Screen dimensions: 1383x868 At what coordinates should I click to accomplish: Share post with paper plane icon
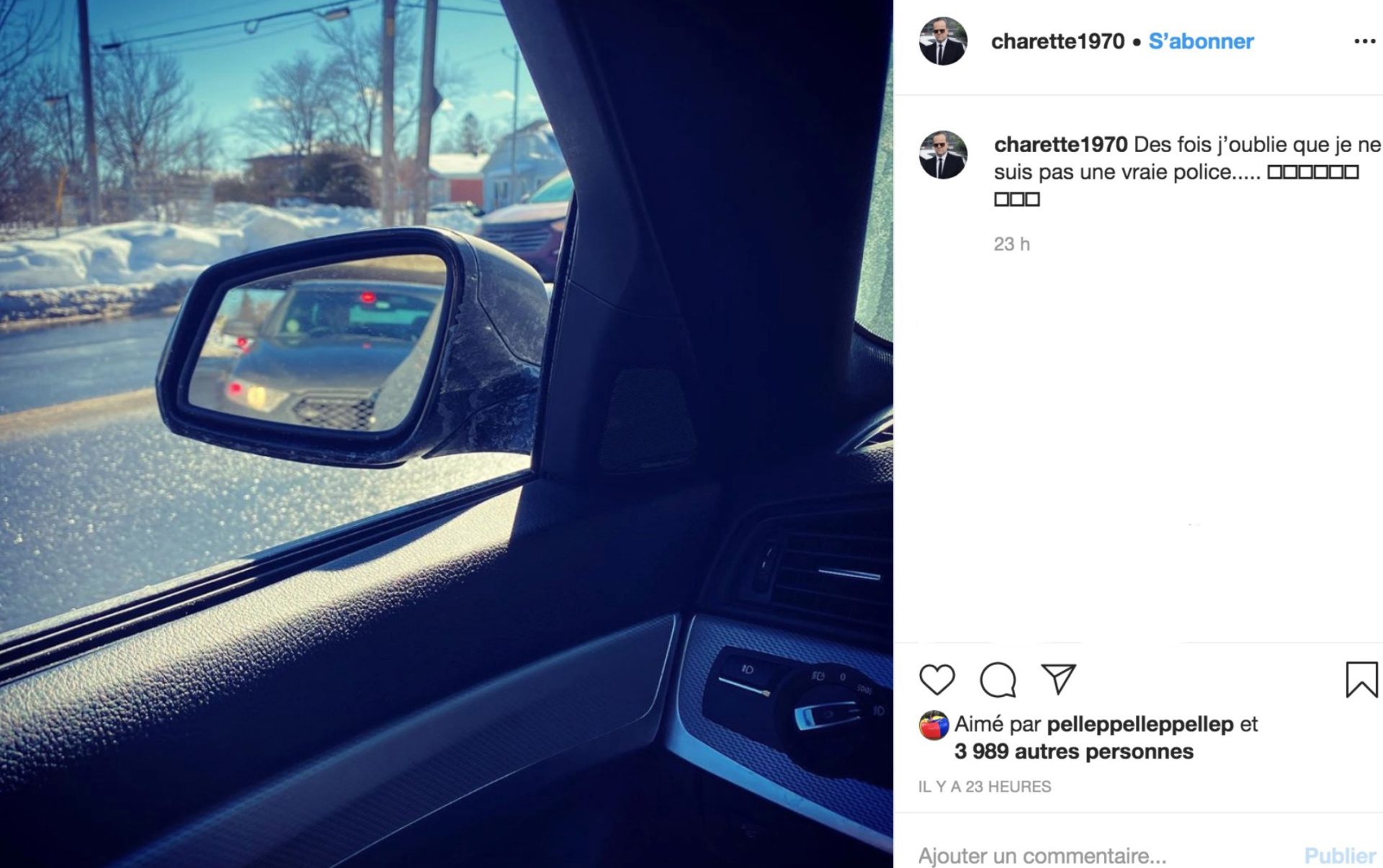tap(1059, 679)
